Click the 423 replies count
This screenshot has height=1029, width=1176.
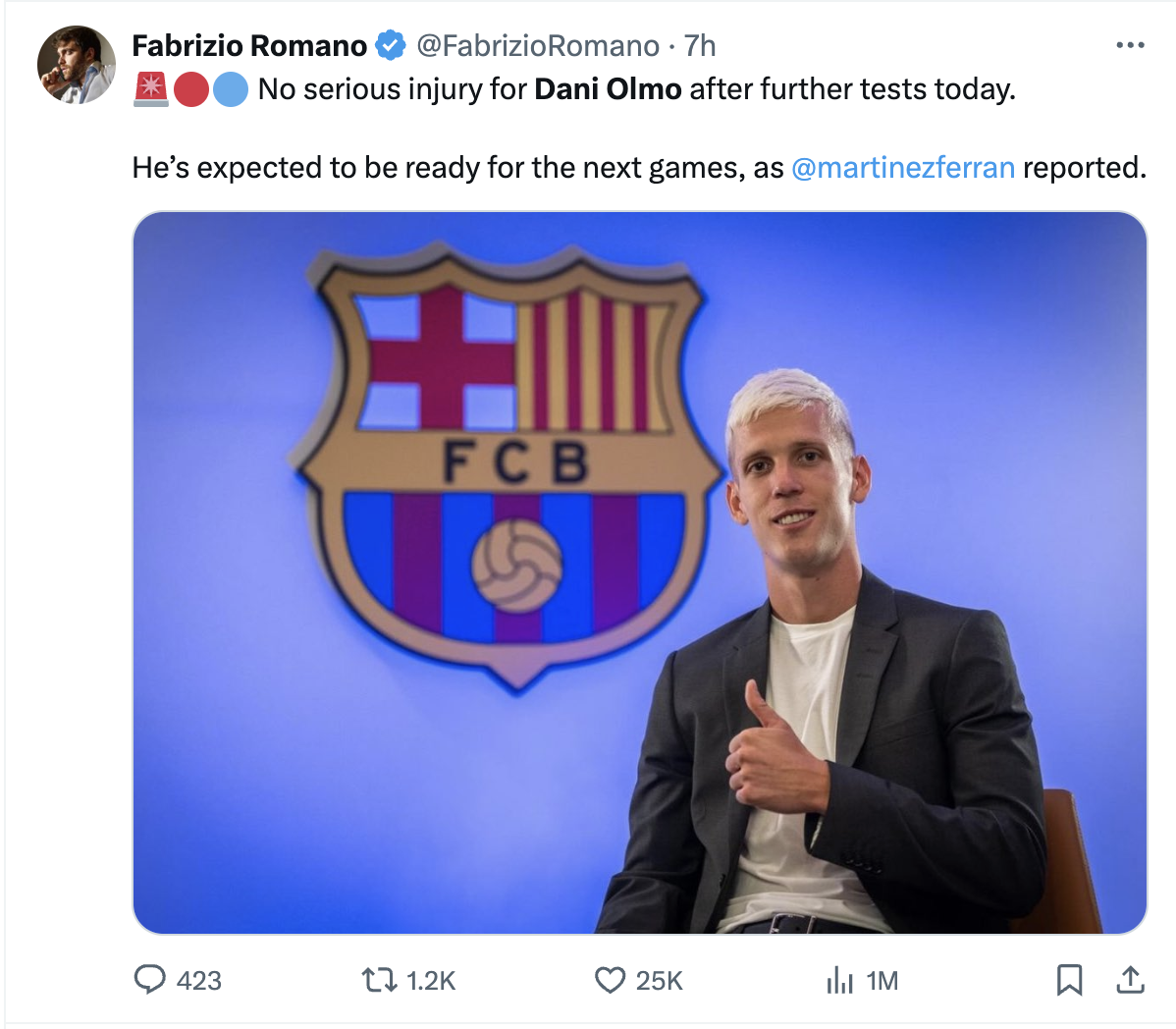point(198,980)
